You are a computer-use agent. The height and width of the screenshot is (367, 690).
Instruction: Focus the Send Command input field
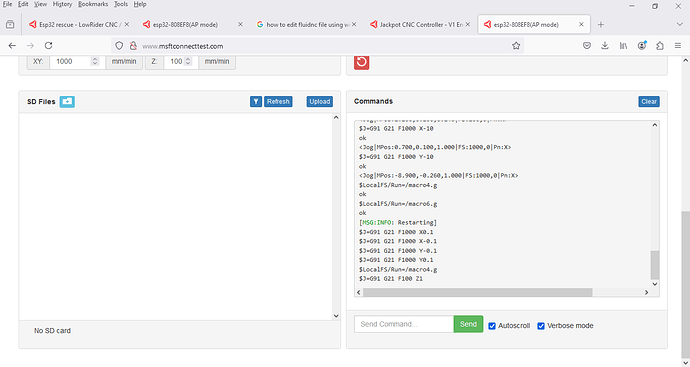[404, 324]
